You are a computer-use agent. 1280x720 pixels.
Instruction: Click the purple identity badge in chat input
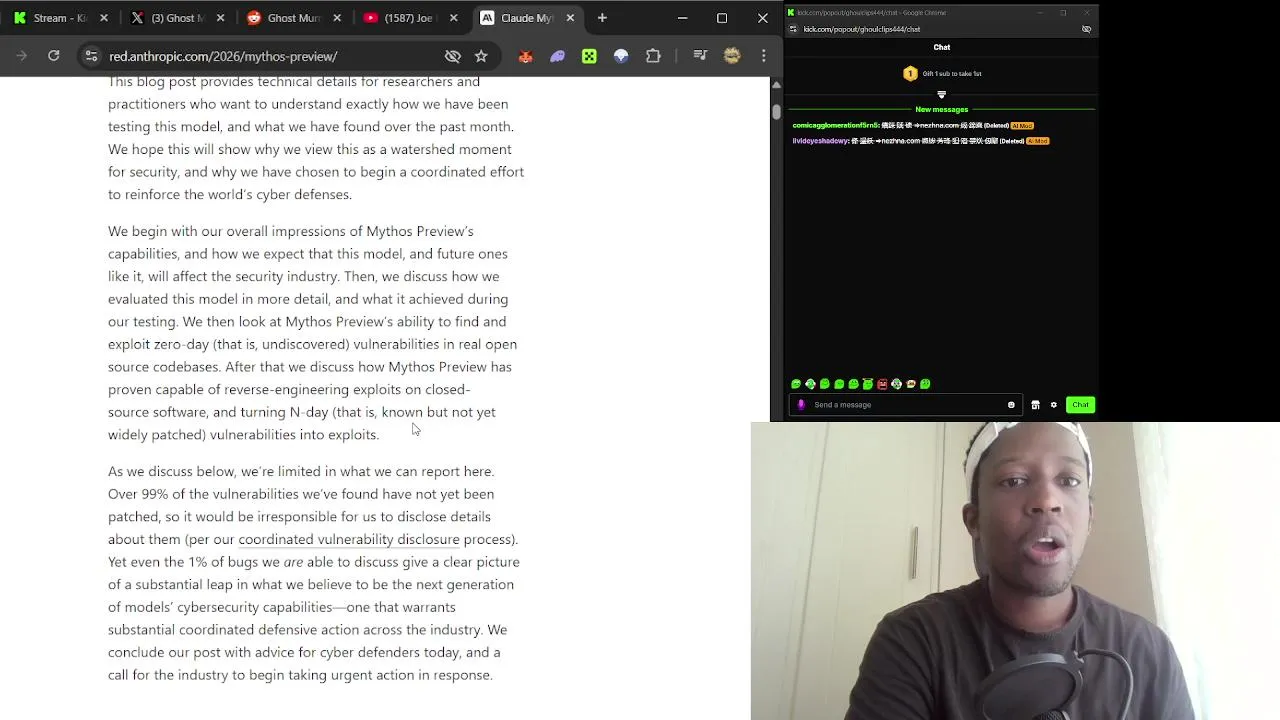(801, 405)
